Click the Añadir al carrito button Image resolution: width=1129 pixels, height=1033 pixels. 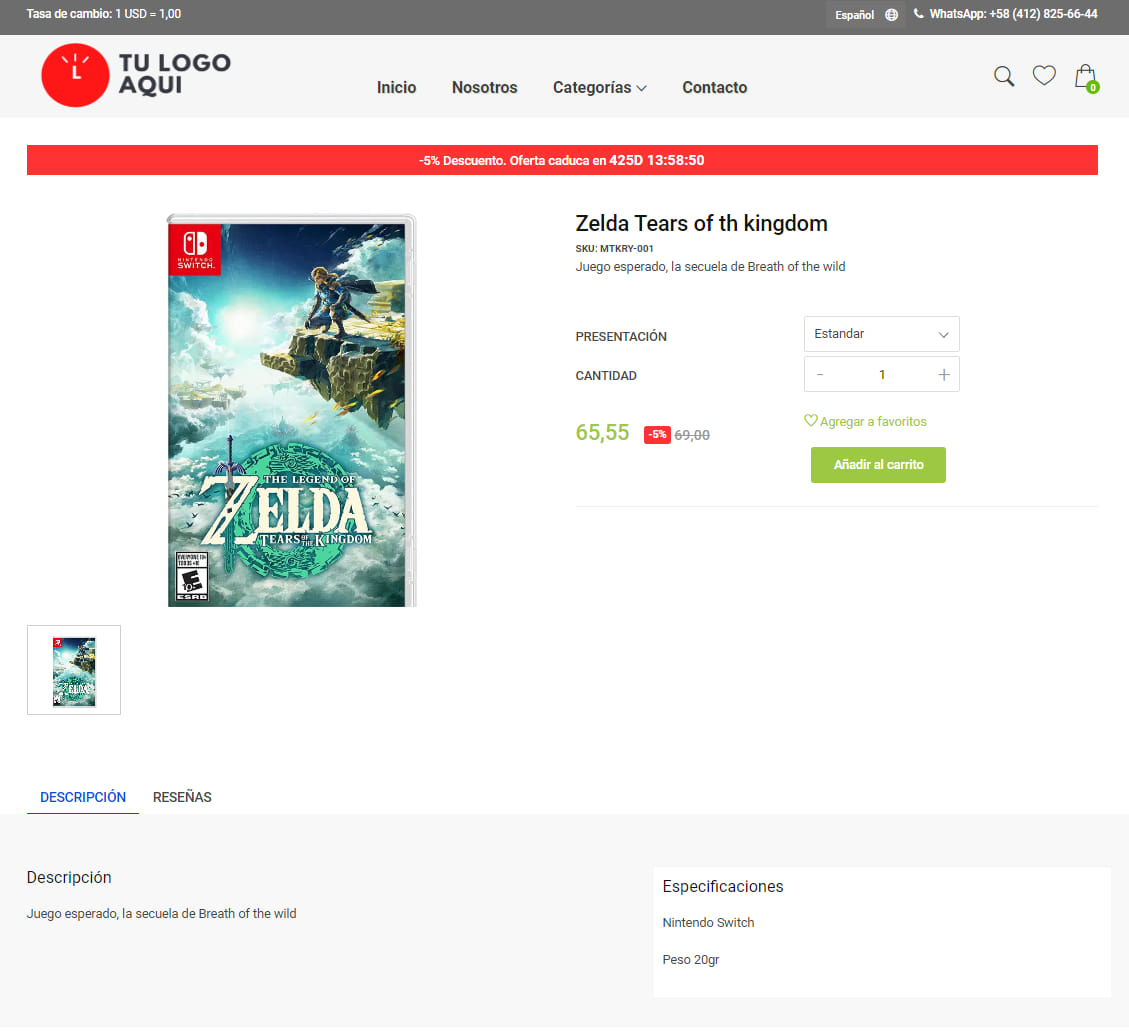(878, 465)
